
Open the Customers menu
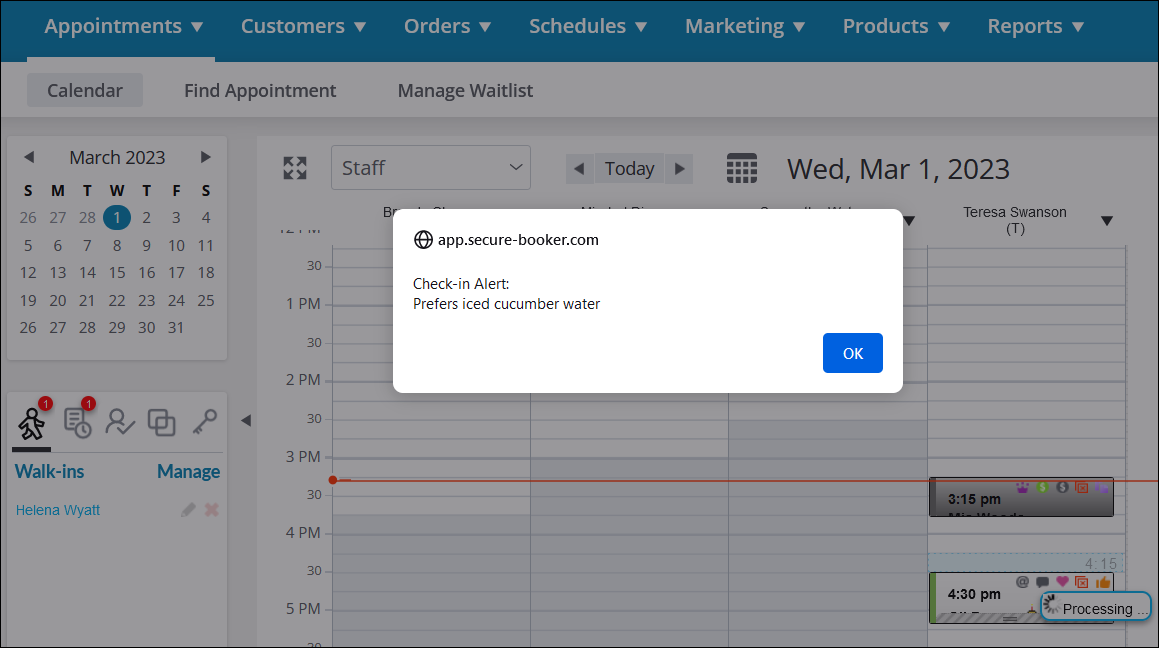point(303,27)
